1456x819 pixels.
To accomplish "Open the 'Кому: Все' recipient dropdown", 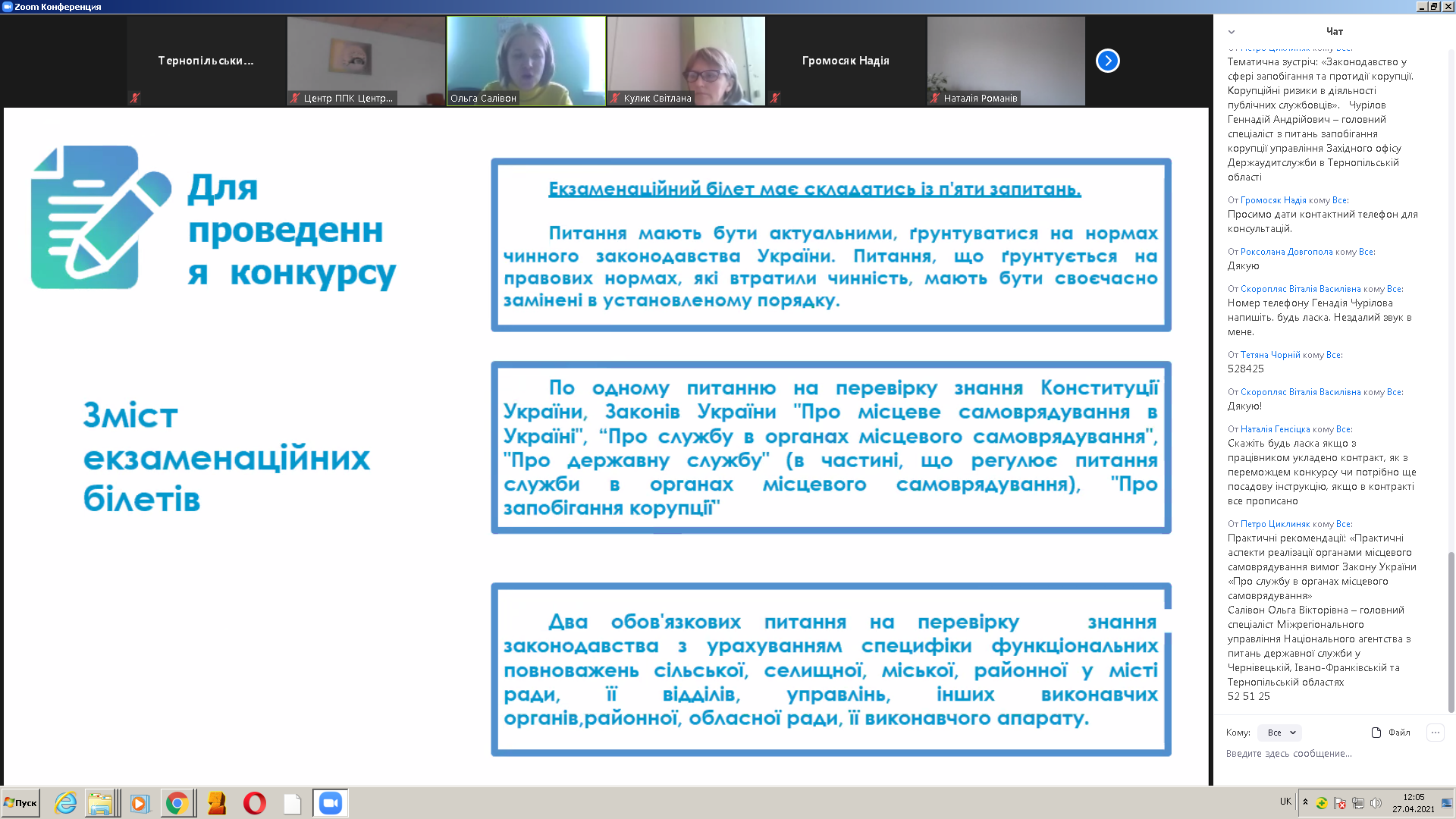I will click(x=1280, y=733).
